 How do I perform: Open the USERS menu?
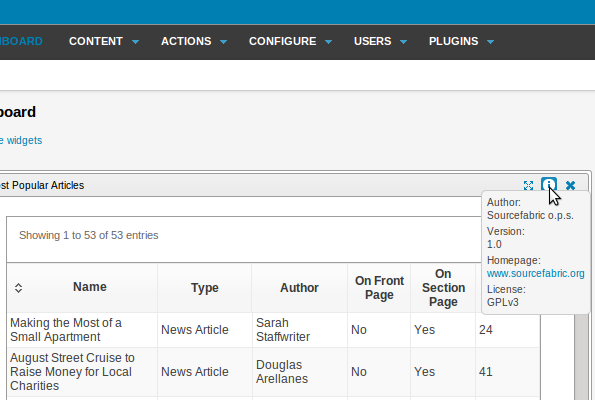point(380,41)
